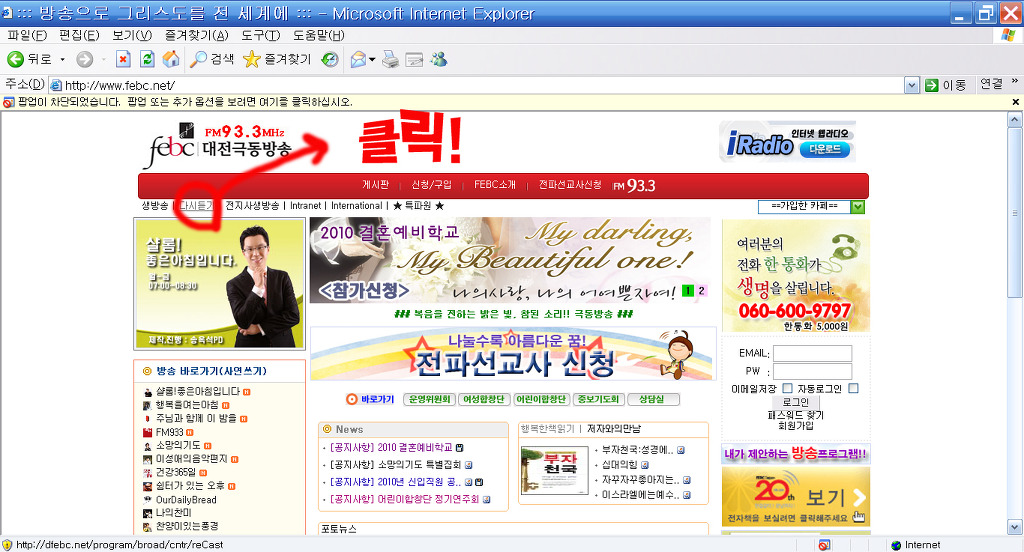Click the ★ 특파원 ★ link
The width and height of the screenshot is (1024, 552).
point(418,206)
